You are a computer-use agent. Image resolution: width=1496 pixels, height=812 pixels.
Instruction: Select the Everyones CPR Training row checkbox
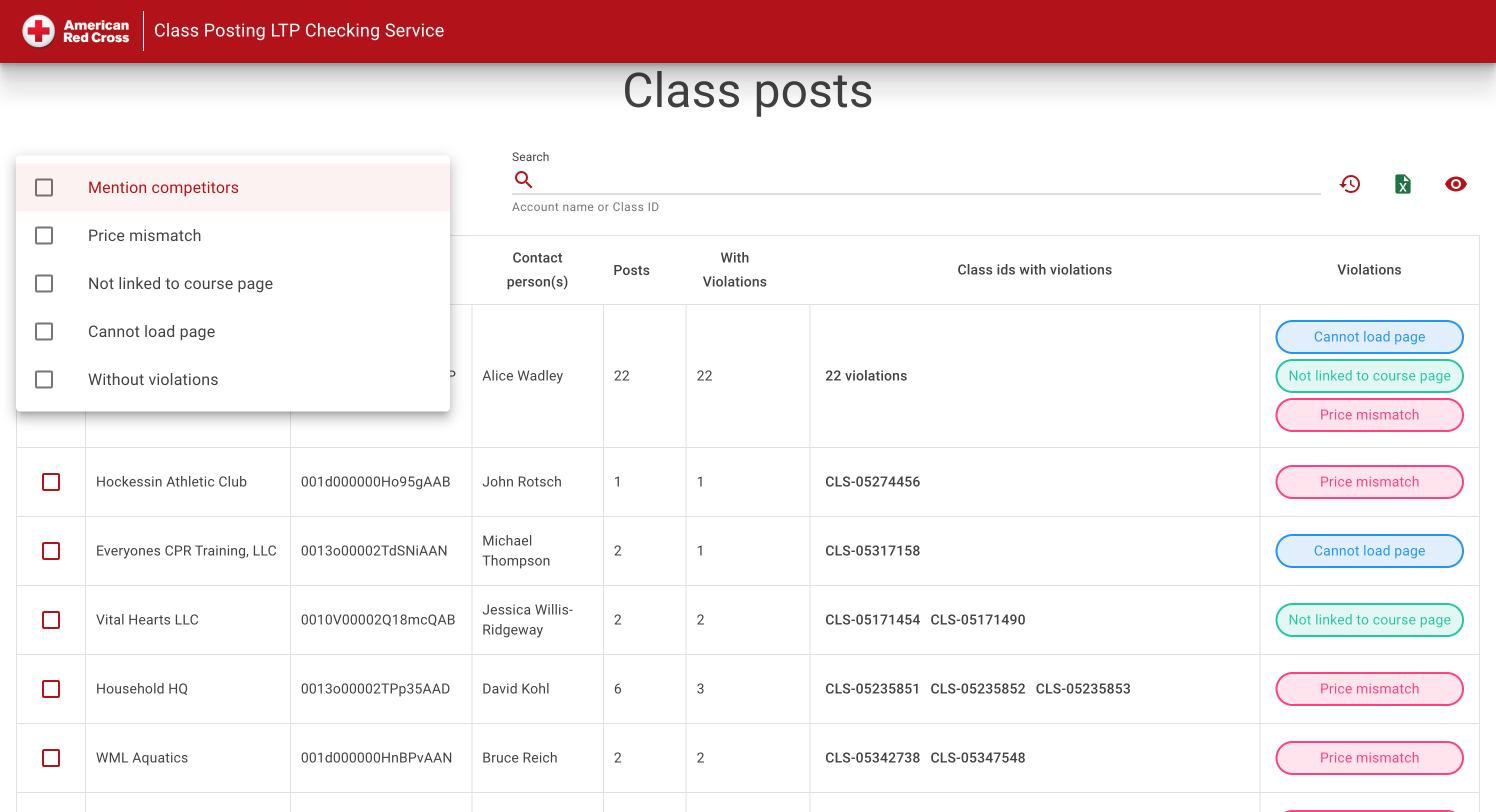pyautogui.click(x=51, y=551)
